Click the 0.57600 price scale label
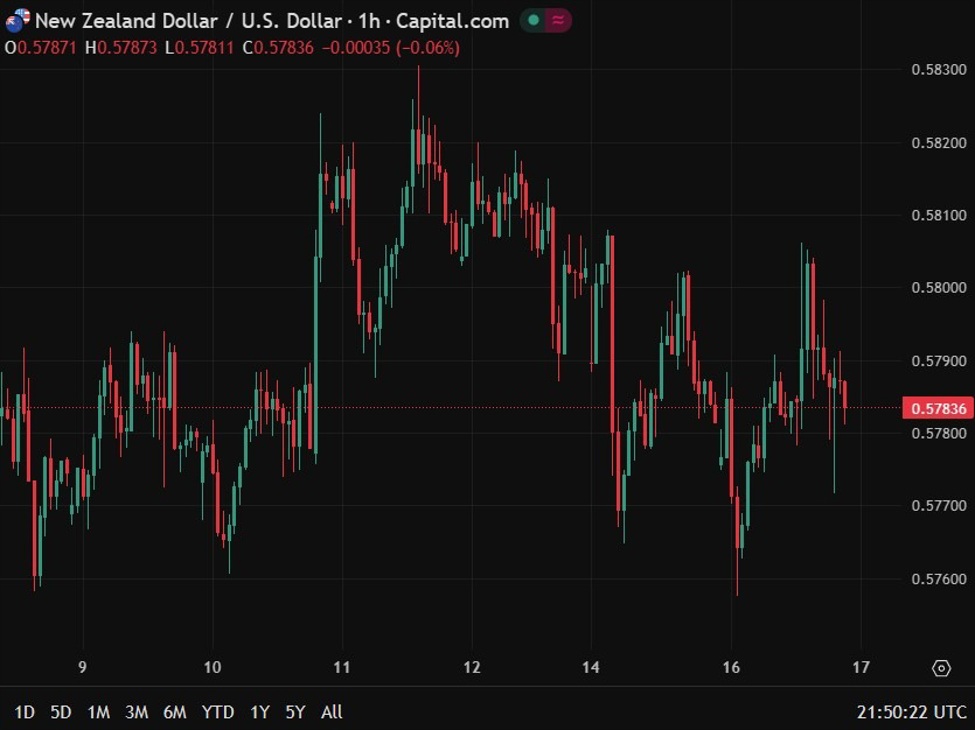Screen dimensions: 975x730 point(938,579)
